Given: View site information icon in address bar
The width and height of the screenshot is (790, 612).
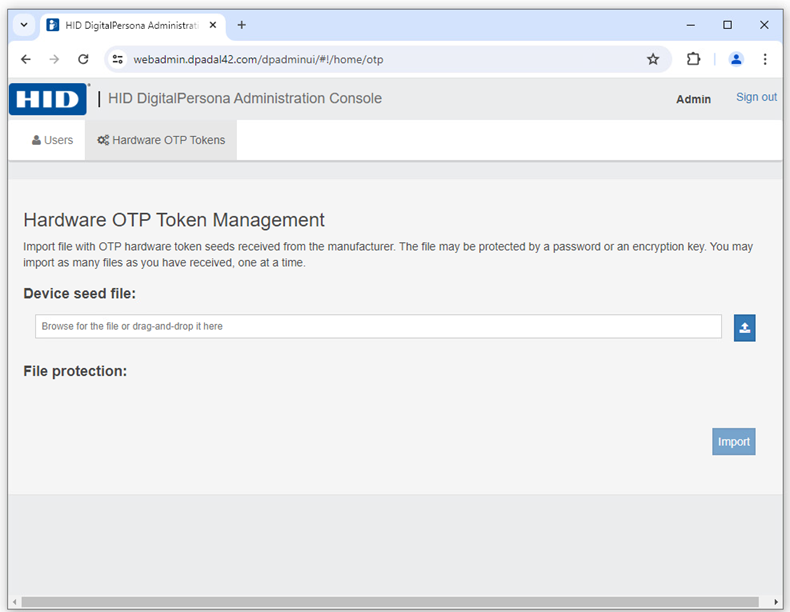Looking at the screenshot, I should 117,59.
